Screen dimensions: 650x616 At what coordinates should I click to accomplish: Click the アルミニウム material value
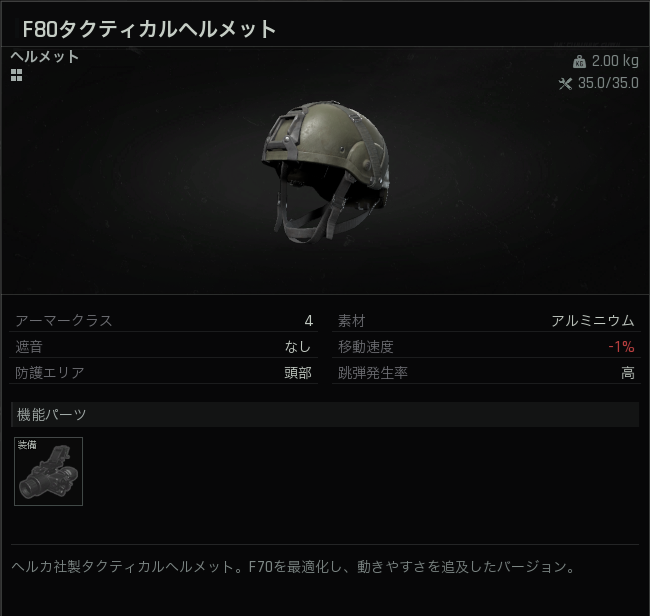pos(593,321)
